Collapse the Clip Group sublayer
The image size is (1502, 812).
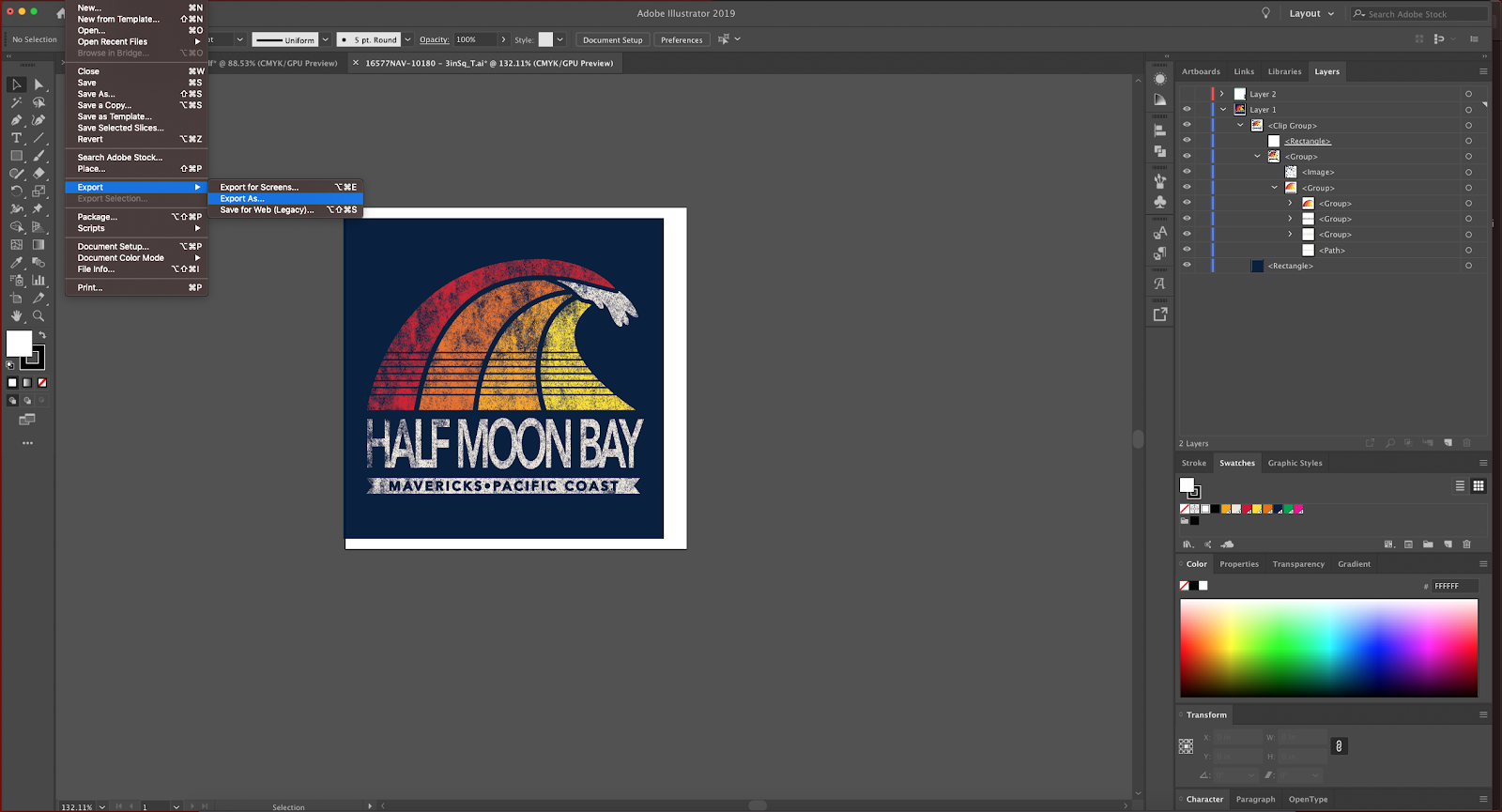coord(1240,126)
